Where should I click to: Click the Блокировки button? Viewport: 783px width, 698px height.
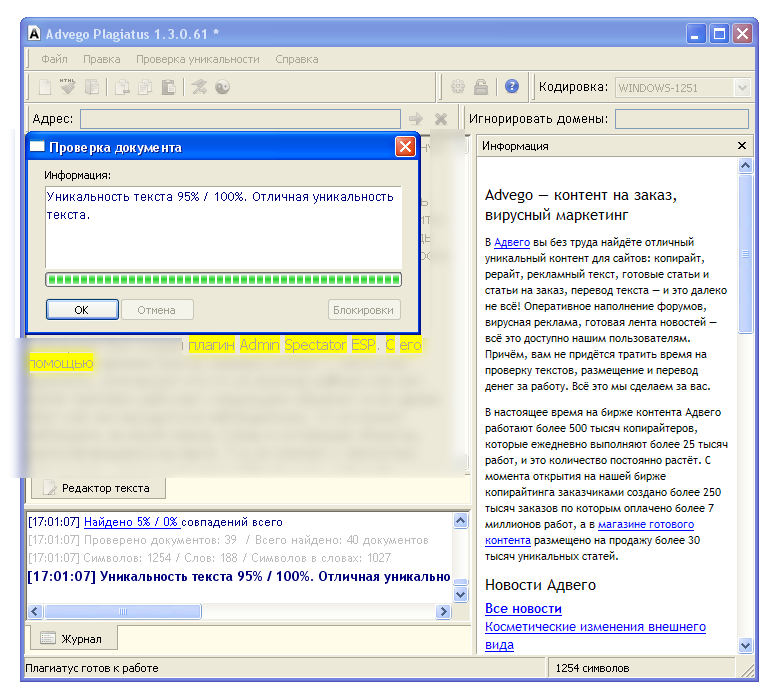pos(364,310)
